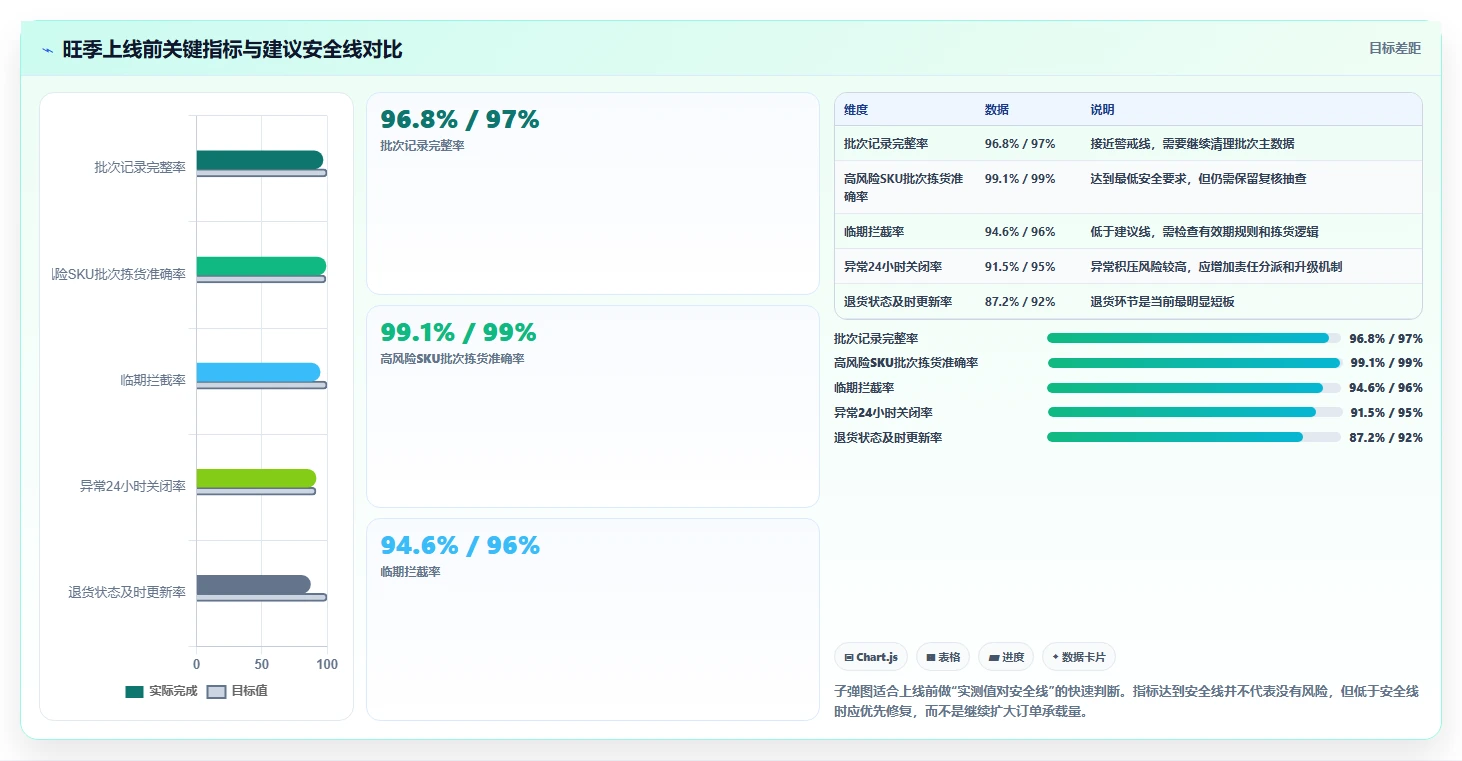Click progress list value 87.2% / 92%
1462x761 pixels.
1386,438
